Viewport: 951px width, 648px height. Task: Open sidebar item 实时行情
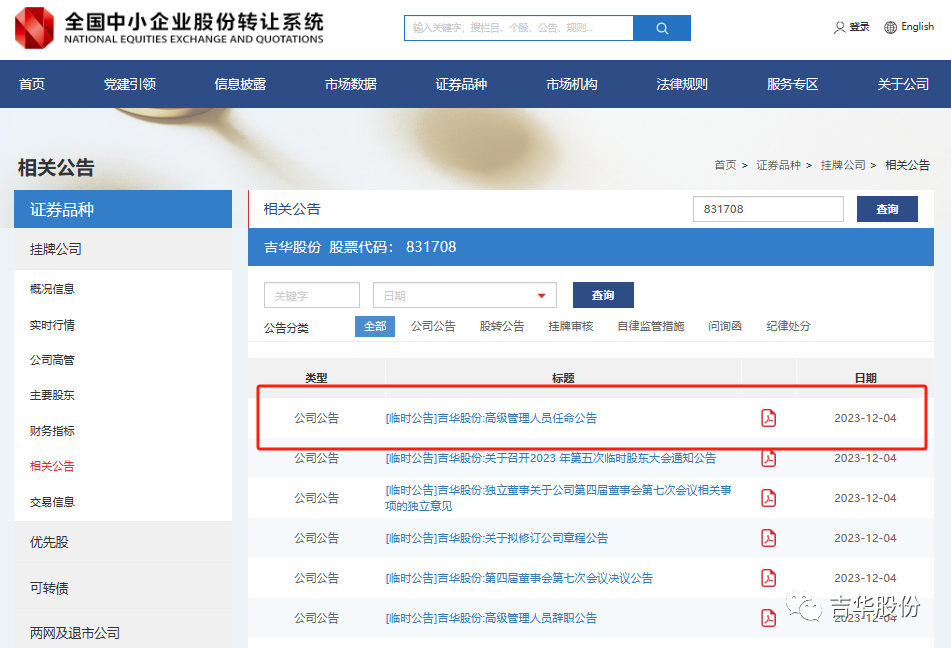coord(52,325)
